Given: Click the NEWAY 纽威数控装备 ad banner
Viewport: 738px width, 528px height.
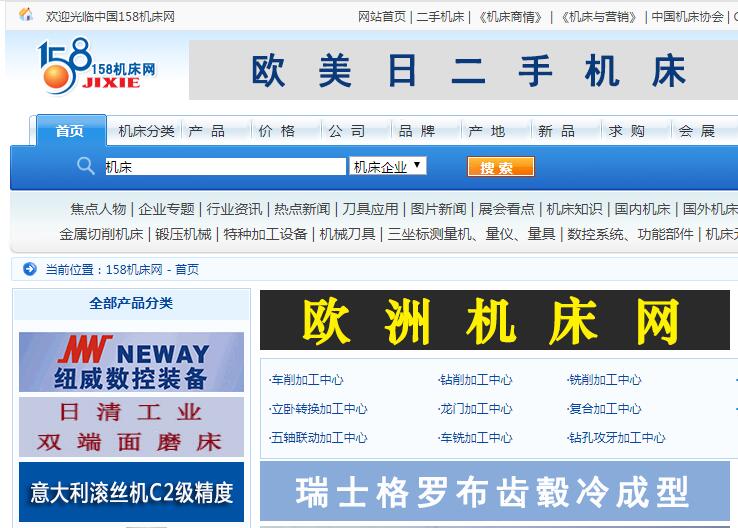Looking at the screenshot, I should [131, 362].
